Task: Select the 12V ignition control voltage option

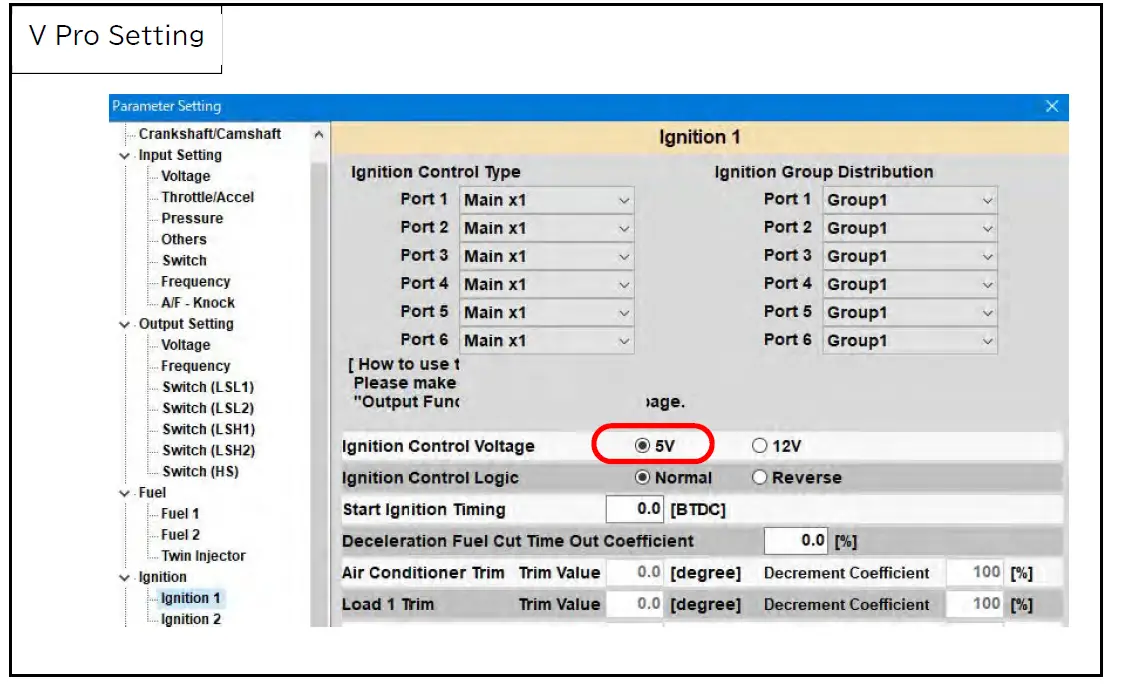Action: [759, 446]
